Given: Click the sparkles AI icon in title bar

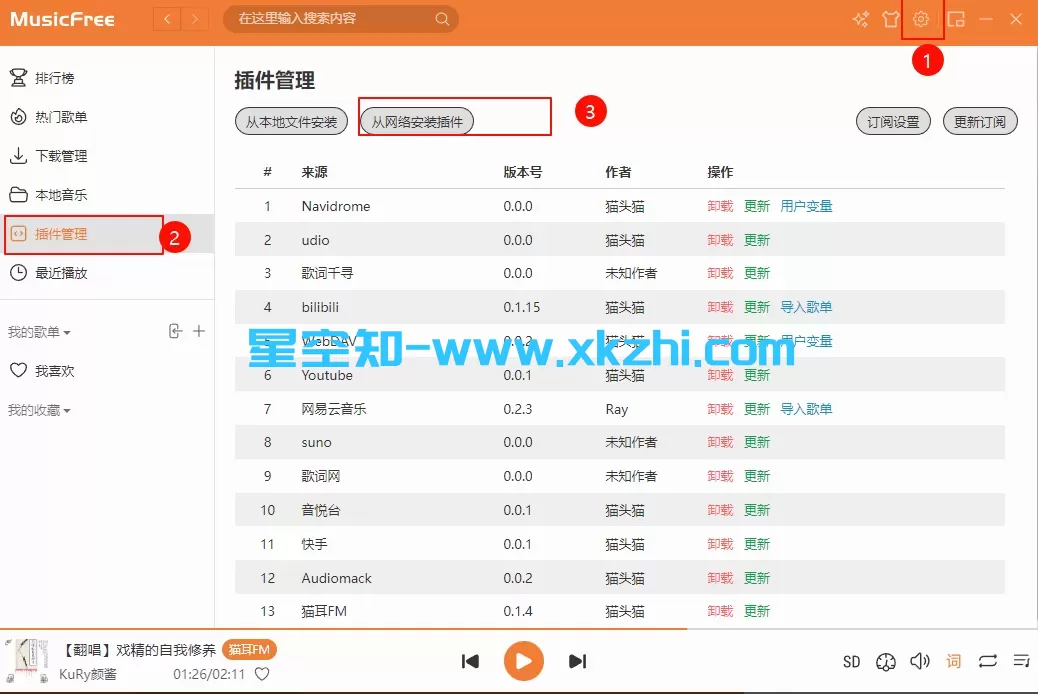Looking at the screenshot, I should tap(859, 18).
